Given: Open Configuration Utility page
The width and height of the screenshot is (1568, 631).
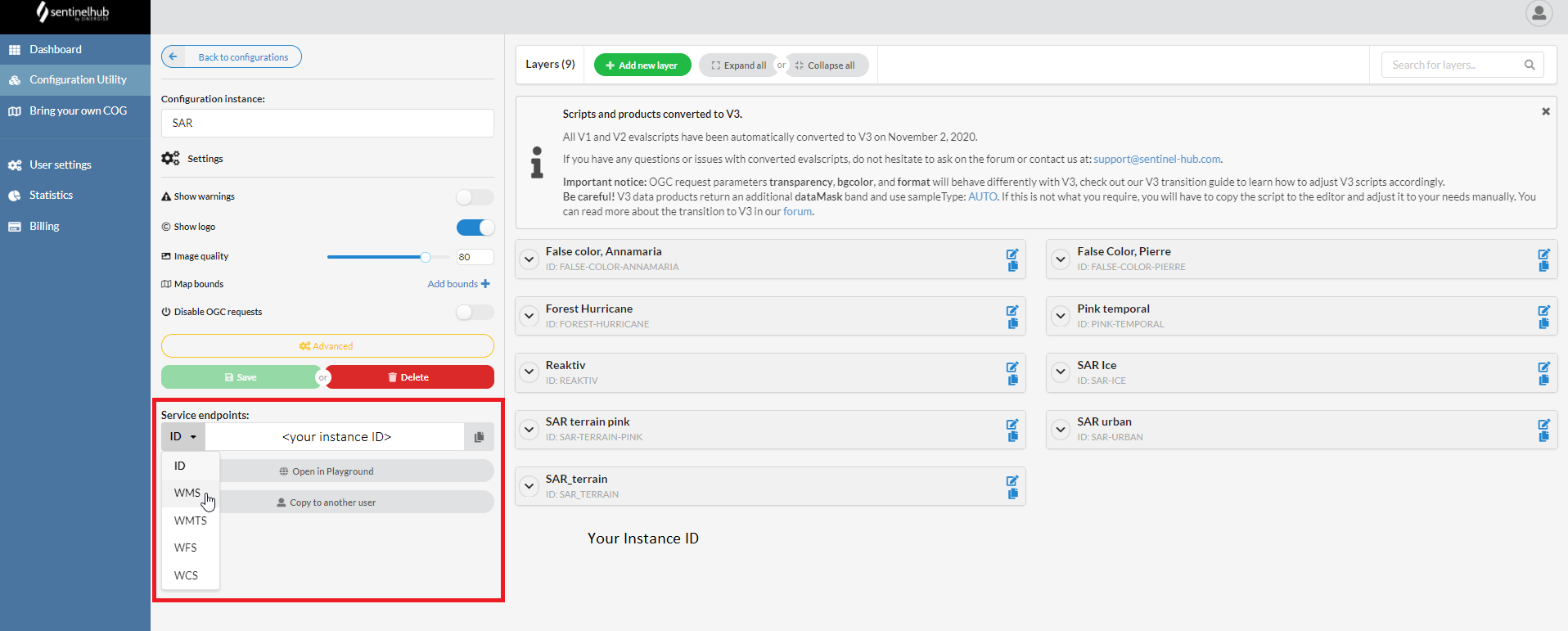Looking at the screenshot, I should [x=75, y=80].
